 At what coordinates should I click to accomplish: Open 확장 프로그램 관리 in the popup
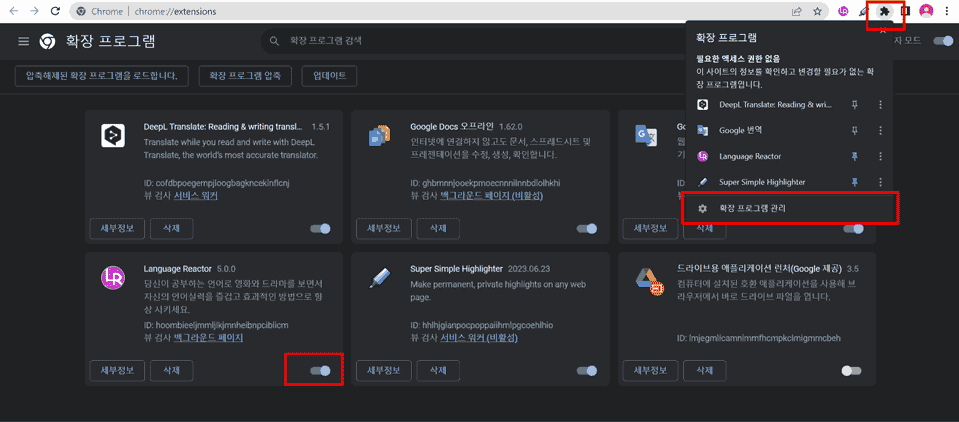pos(789,209)
